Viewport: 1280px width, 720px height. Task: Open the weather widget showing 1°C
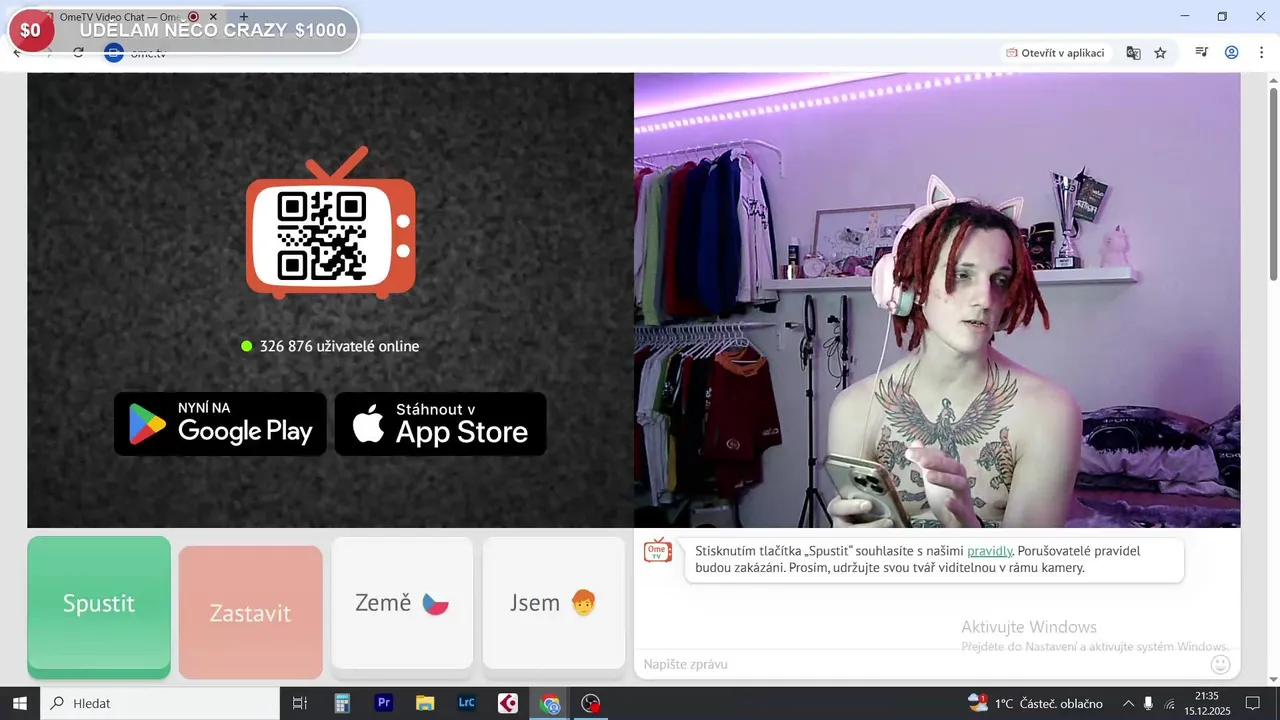(1035, 703)
